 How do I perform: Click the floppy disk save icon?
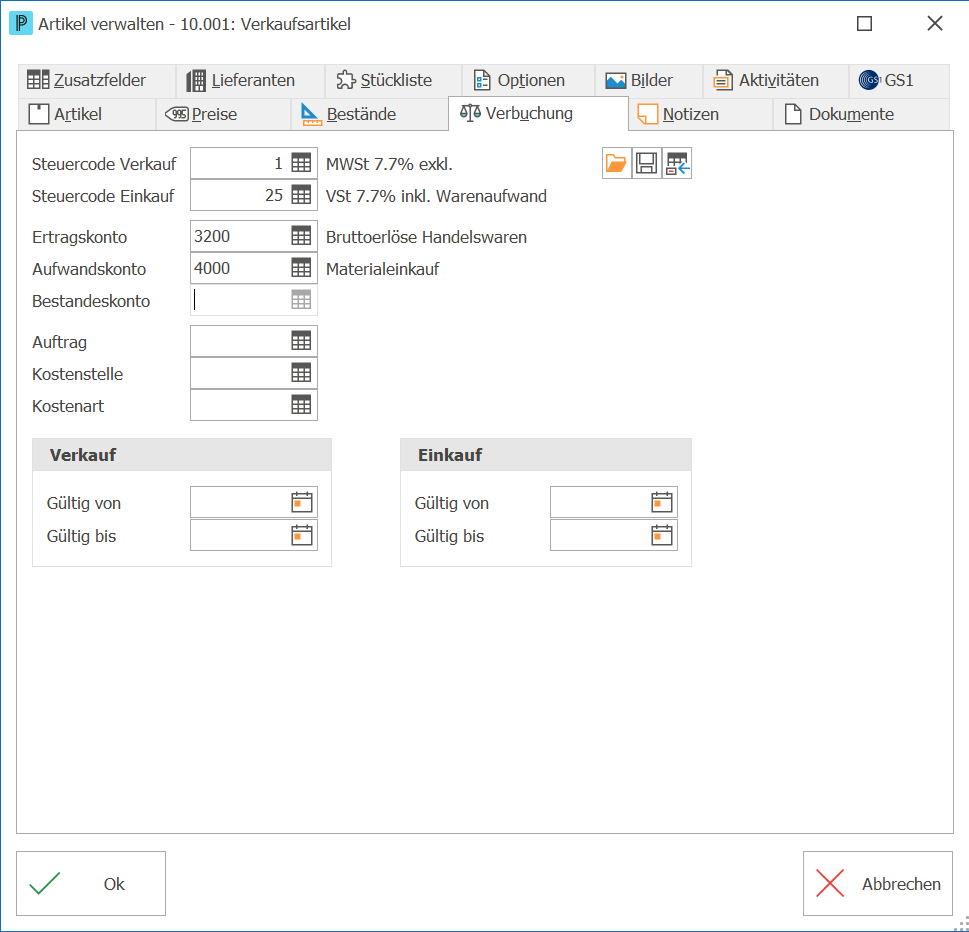click(646, 163)
